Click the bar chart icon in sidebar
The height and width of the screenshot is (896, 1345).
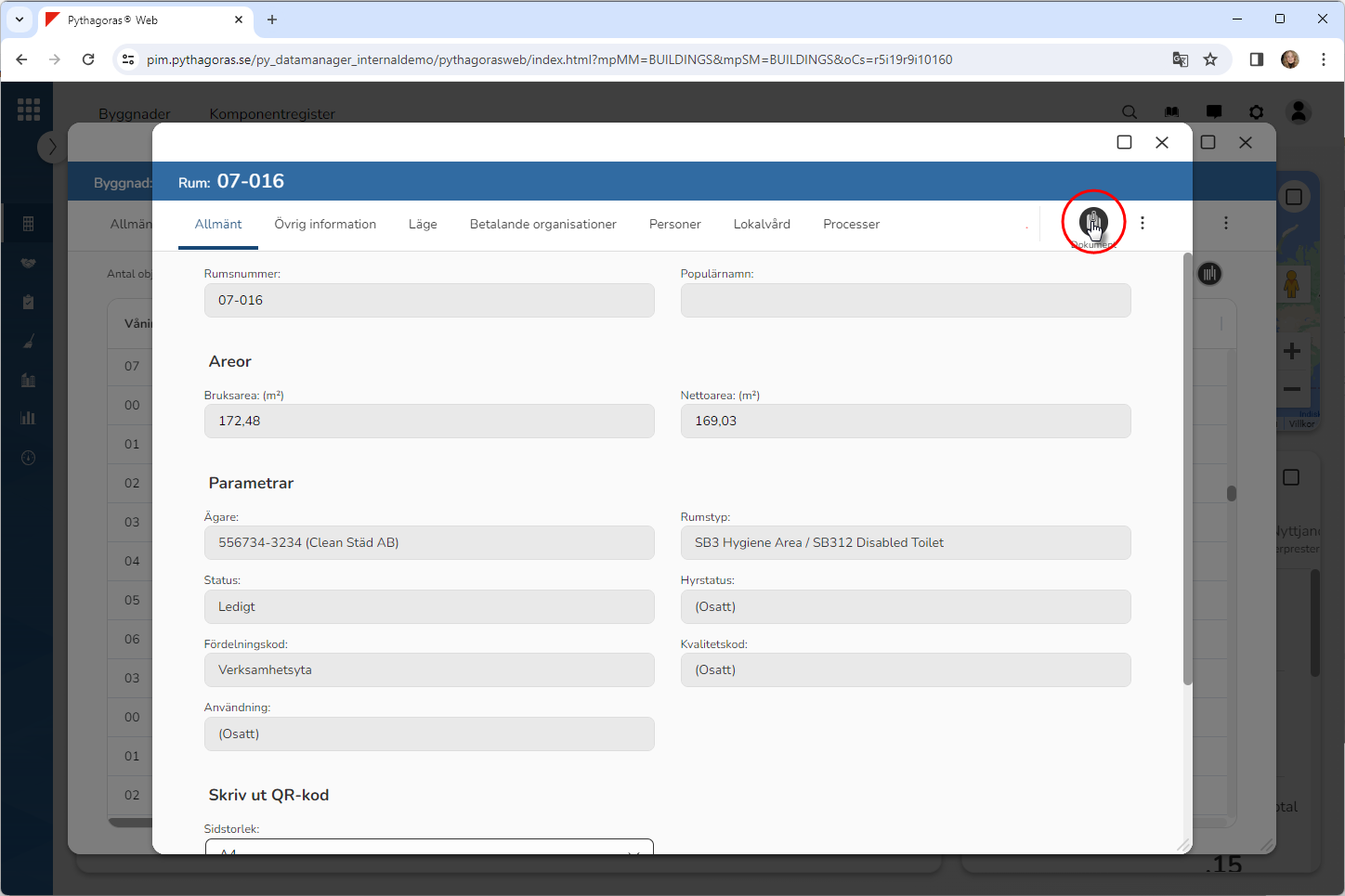point(28,418)
